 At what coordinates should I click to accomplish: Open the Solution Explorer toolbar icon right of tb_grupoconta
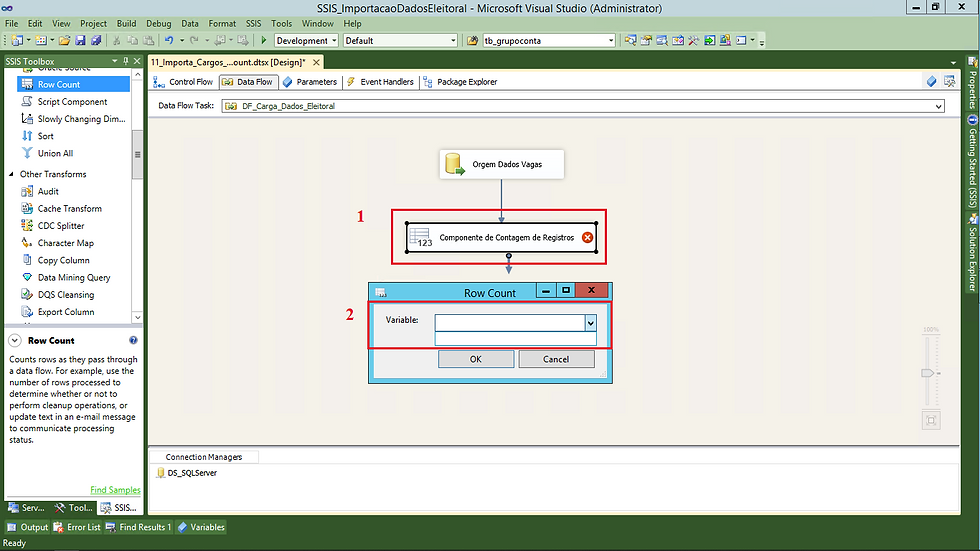(x=630, y=41)
